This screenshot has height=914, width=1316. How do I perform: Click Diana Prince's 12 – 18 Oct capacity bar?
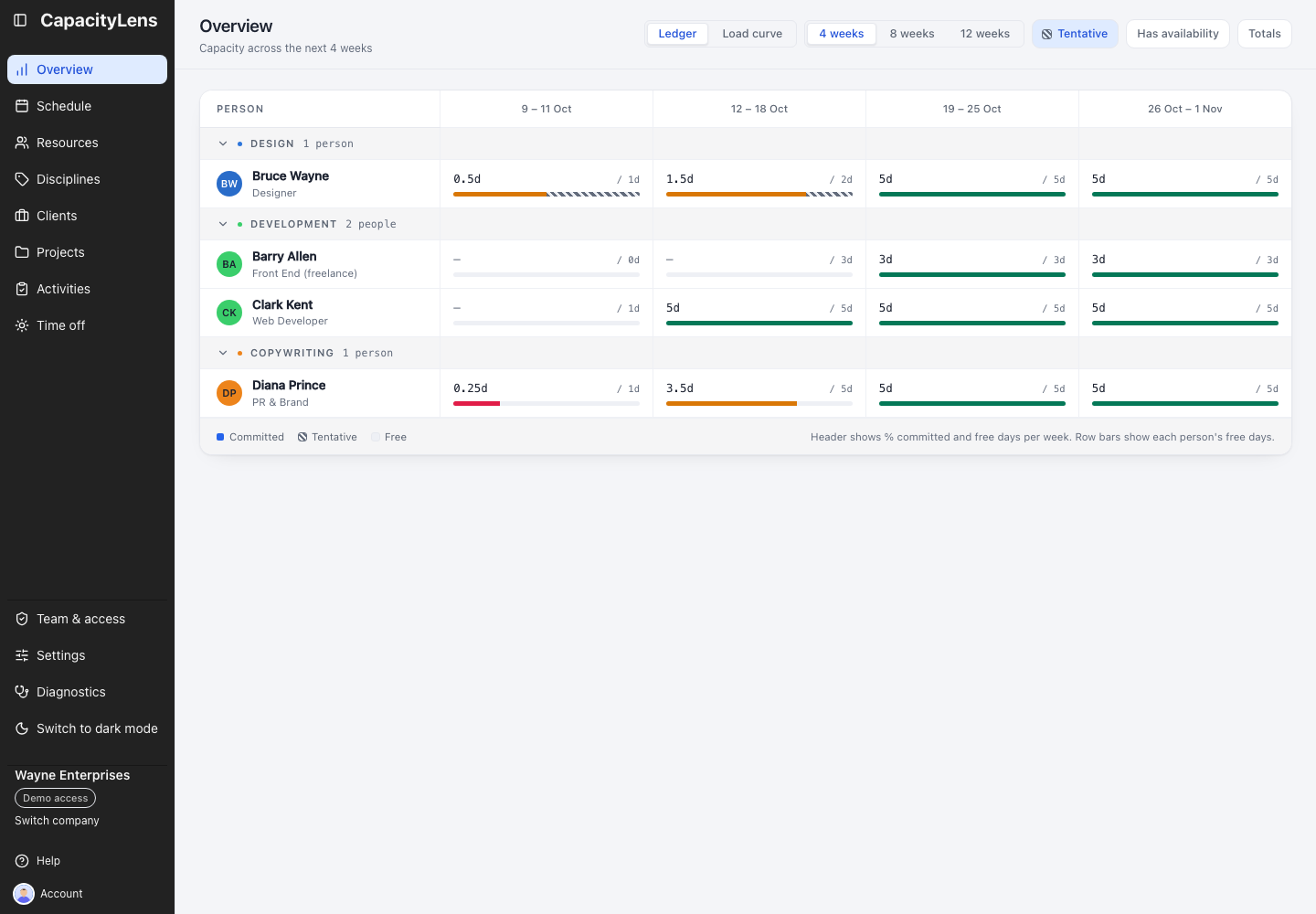tap(759, 403)
